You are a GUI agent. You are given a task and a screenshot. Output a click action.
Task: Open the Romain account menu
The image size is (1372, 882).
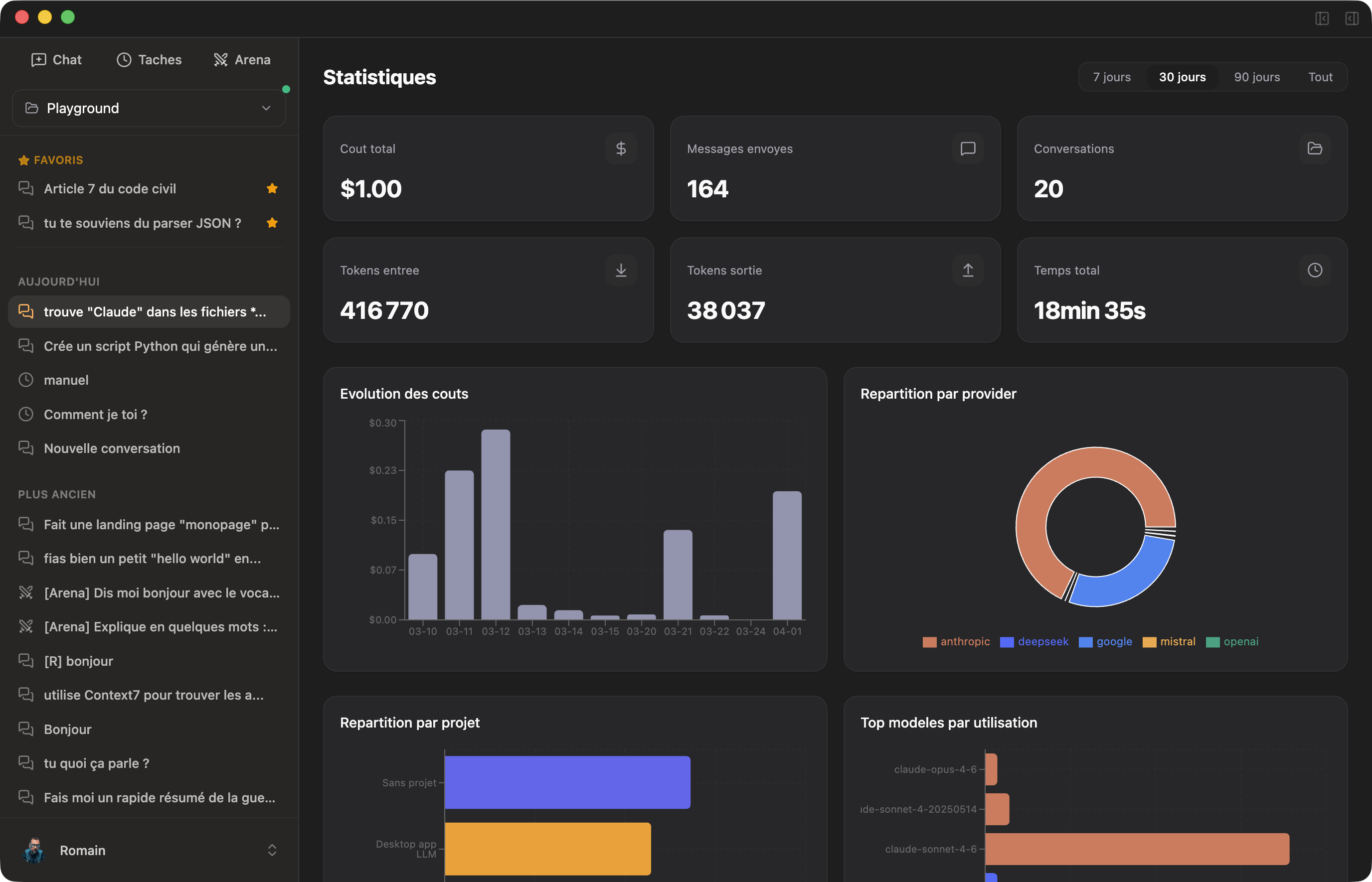[x=149, y=850]
